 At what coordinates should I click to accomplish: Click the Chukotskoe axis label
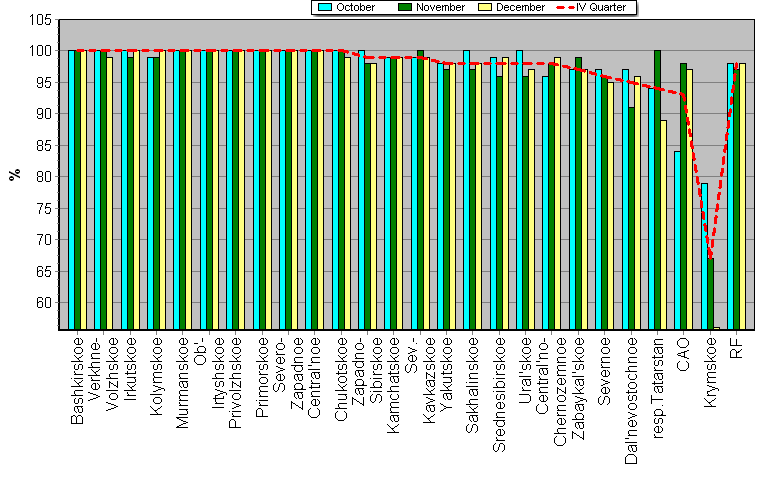coord(341,379)
